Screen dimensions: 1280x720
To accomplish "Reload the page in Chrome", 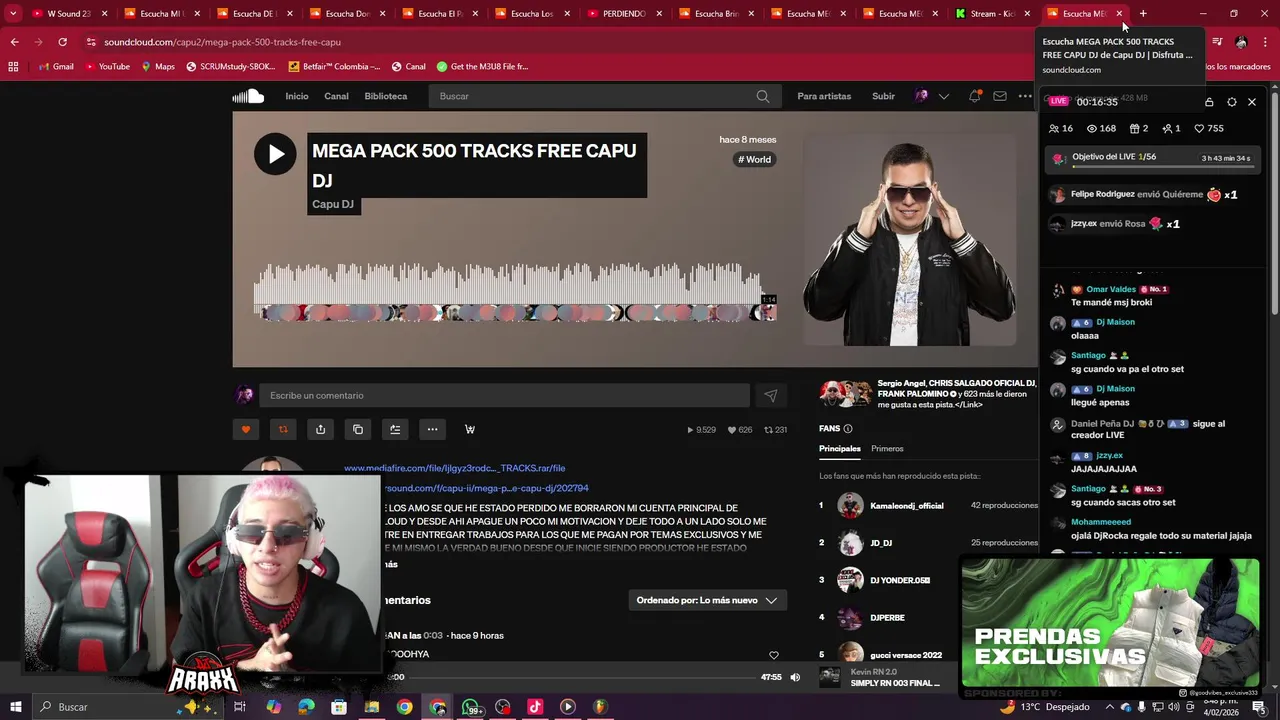I will point(62,42).
